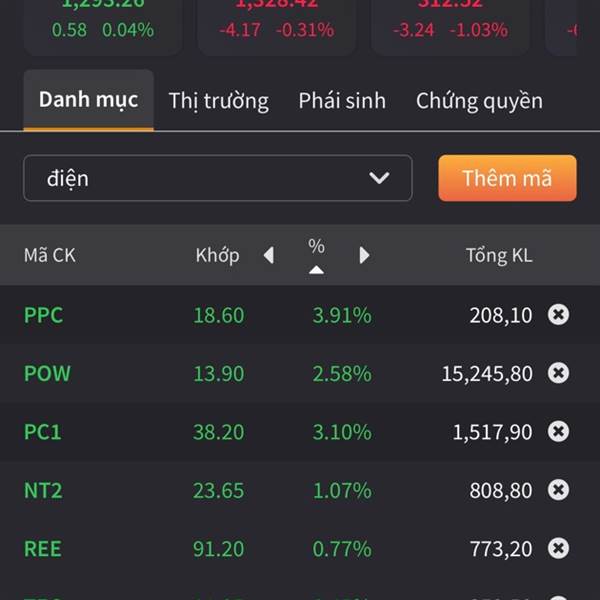Remove REE from the watchlist
Viewport: 600px width, 600px height.
click(558, 548)
